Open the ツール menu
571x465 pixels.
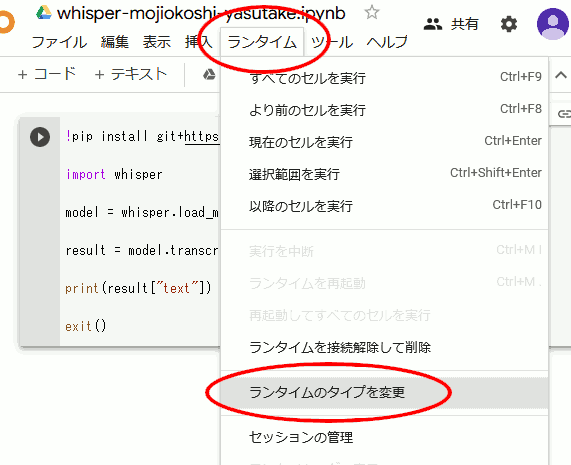(332, 42)
